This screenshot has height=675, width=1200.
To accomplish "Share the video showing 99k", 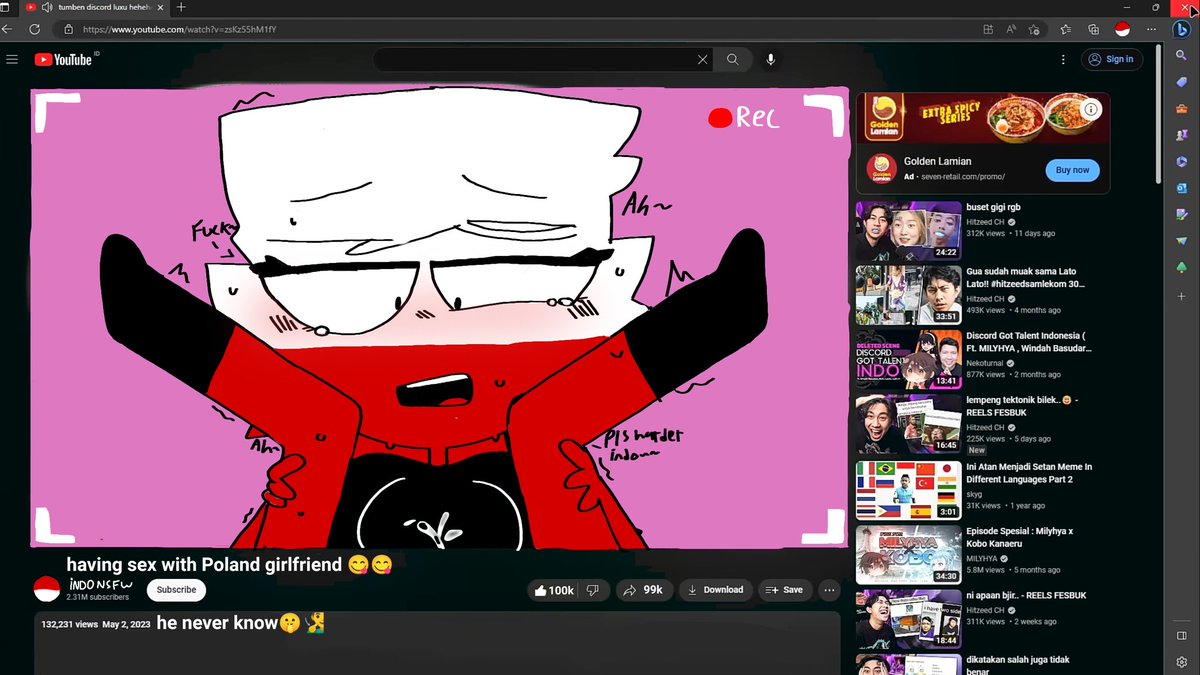I will click(643, 590).
